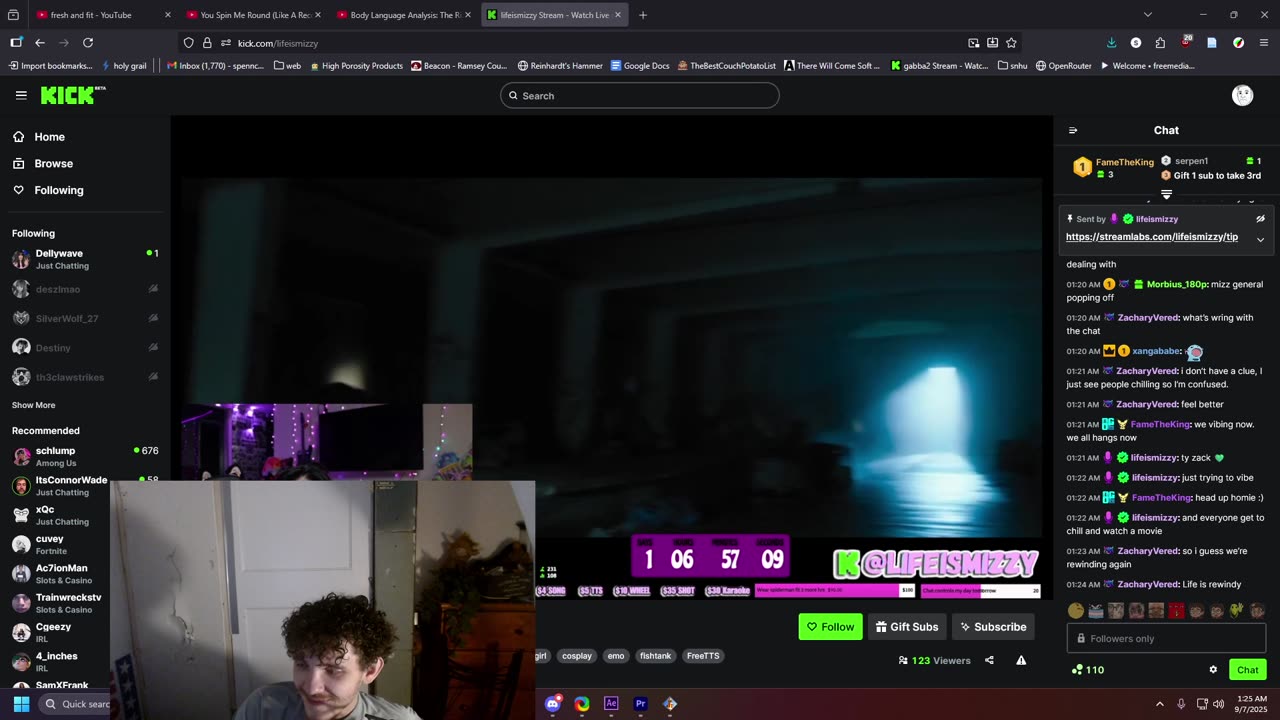
Task: Collapse the chat panel
Action: [x=1073, y=130]
